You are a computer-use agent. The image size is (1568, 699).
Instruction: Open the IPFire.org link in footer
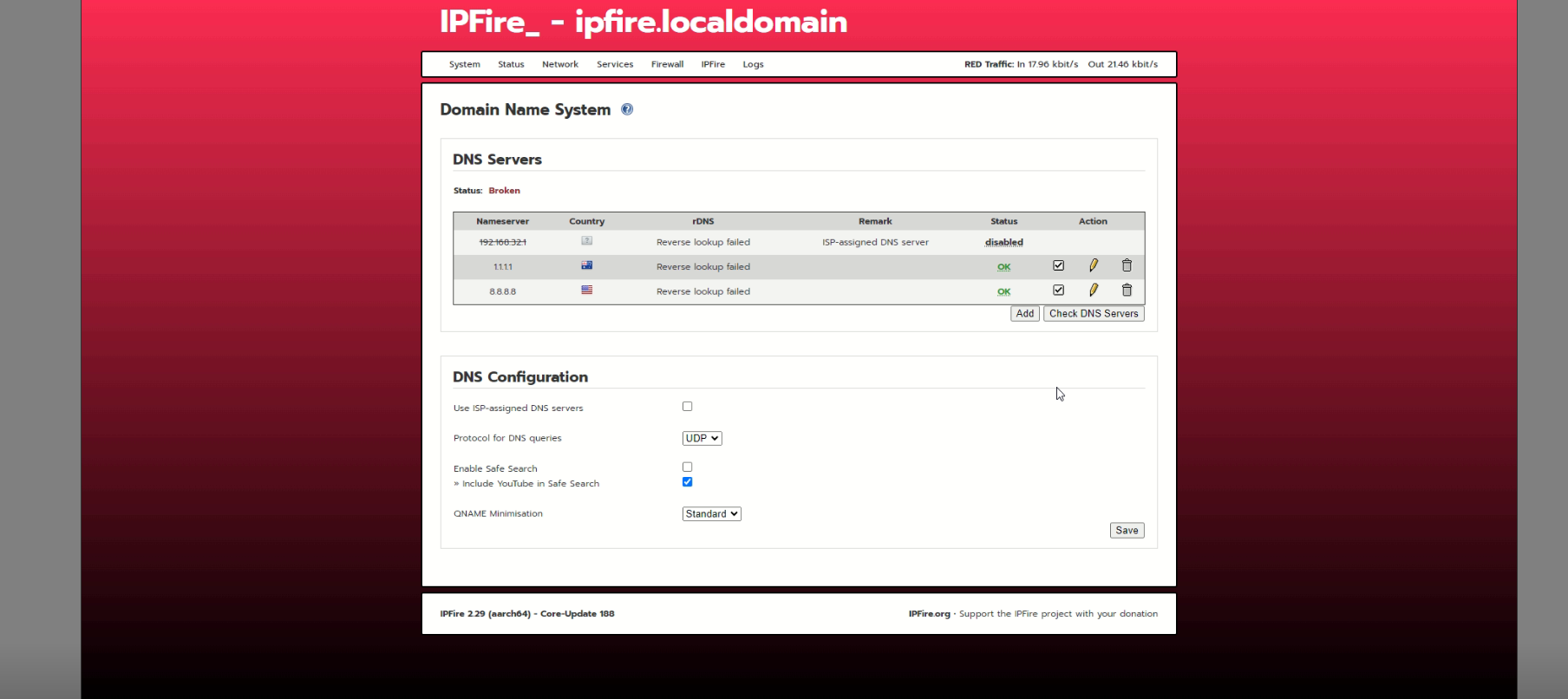pos(930,614)
